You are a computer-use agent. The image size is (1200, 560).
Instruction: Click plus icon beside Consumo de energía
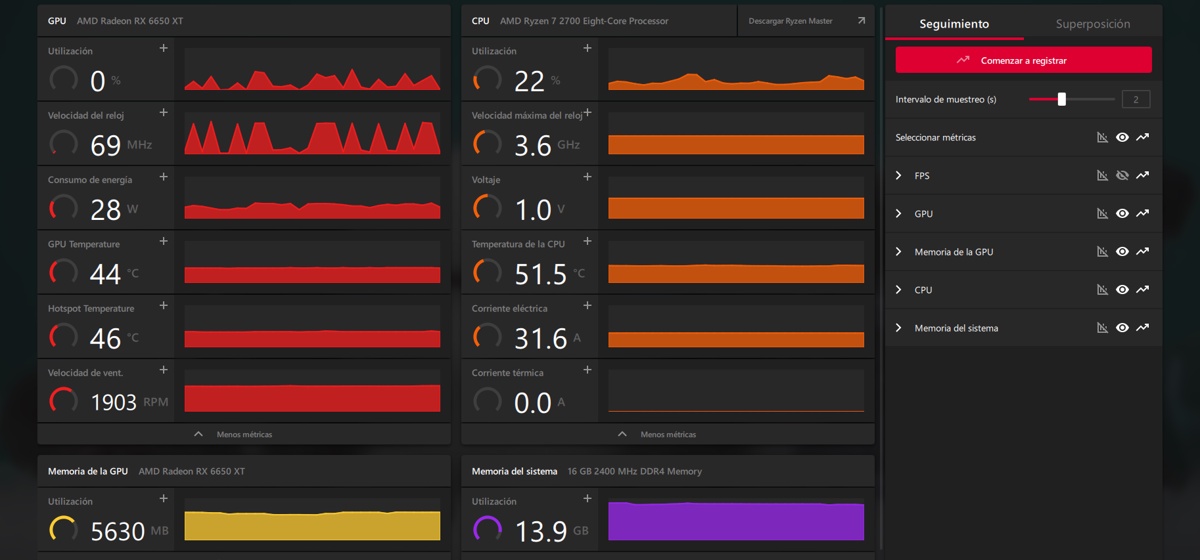pos(164,176)
